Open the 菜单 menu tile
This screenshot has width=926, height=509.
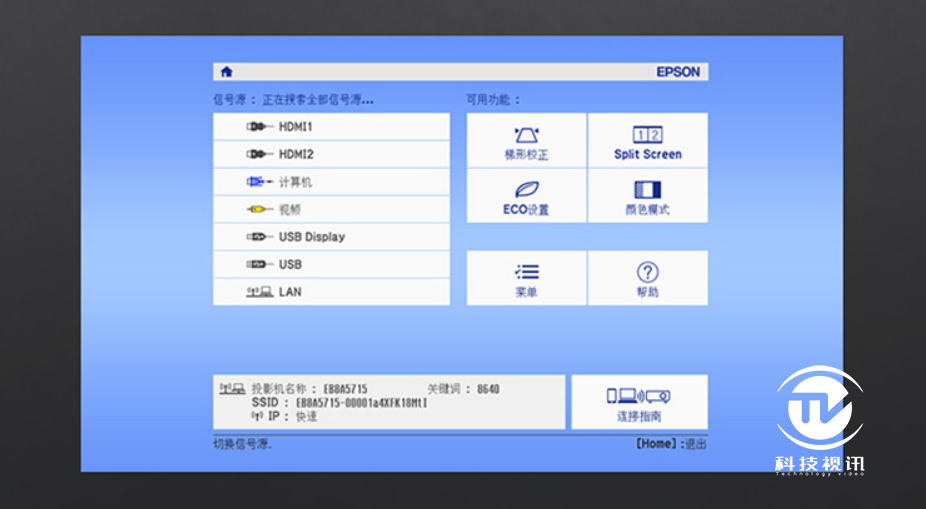click(x=526, y=278)
